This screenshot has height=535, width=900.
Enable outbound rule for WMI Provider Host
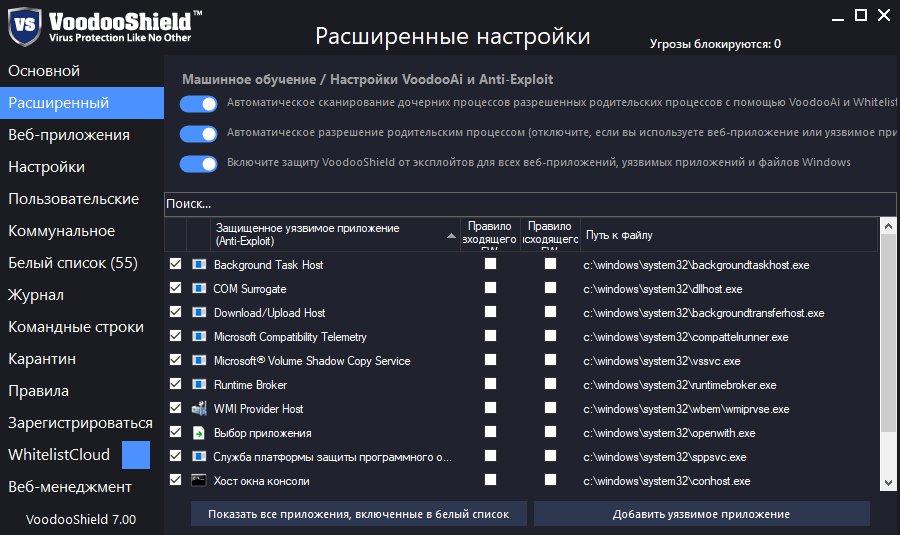(x=550, y=407)
